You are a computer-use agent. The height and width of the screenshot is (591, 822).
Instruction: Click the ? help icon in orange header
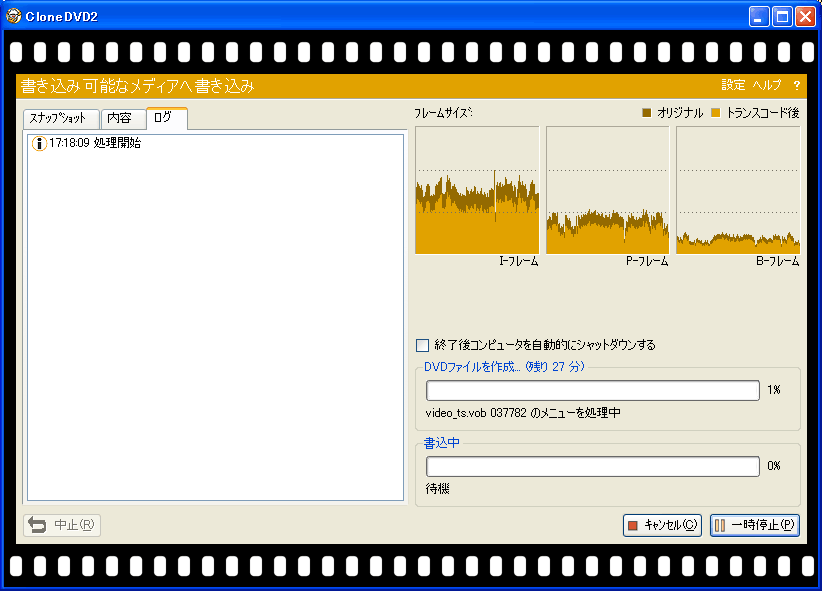[796, 85]
